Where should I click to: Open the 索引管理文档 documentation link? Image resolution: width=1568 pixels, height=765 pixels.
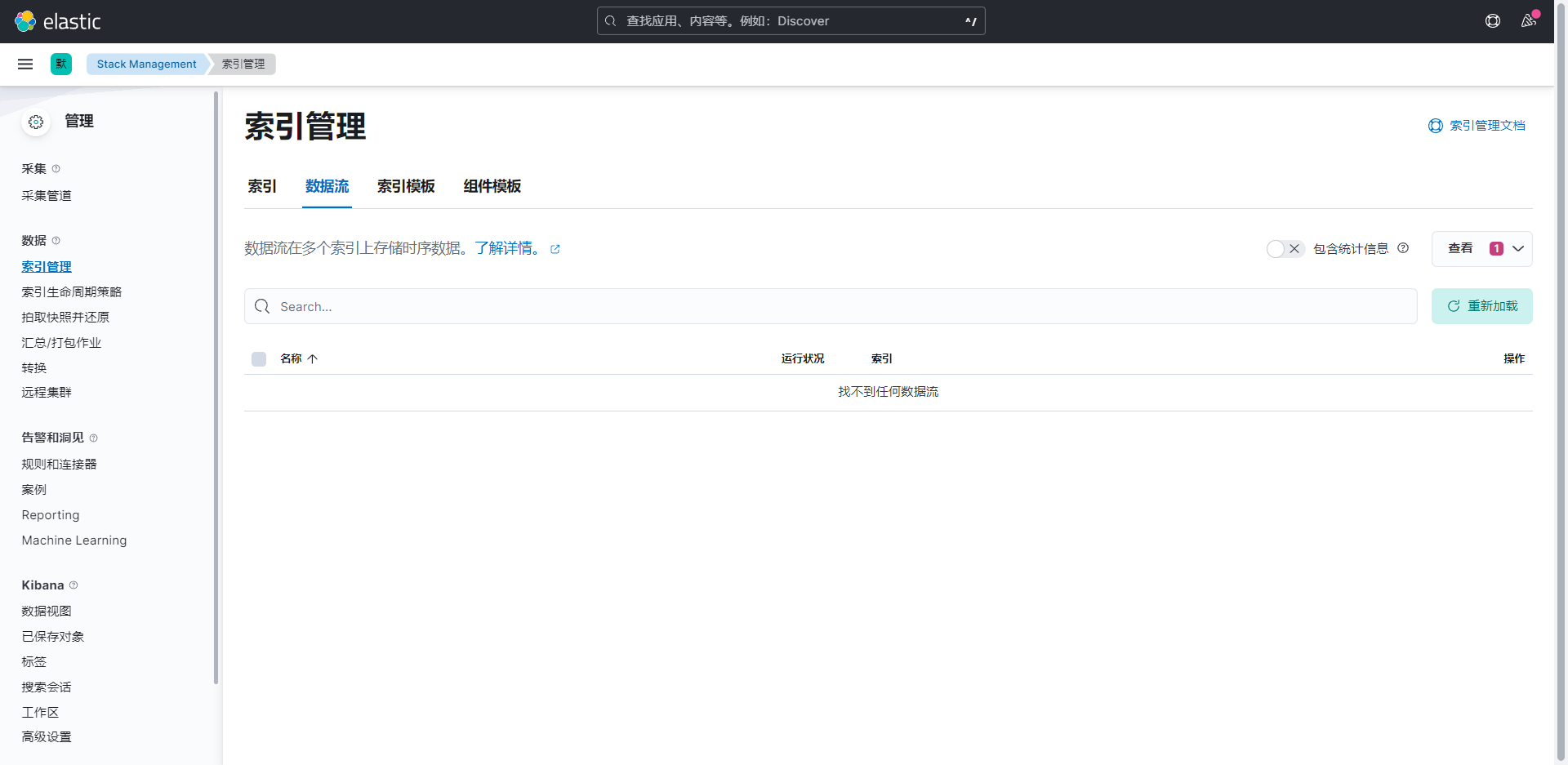tap(1477, 126)
